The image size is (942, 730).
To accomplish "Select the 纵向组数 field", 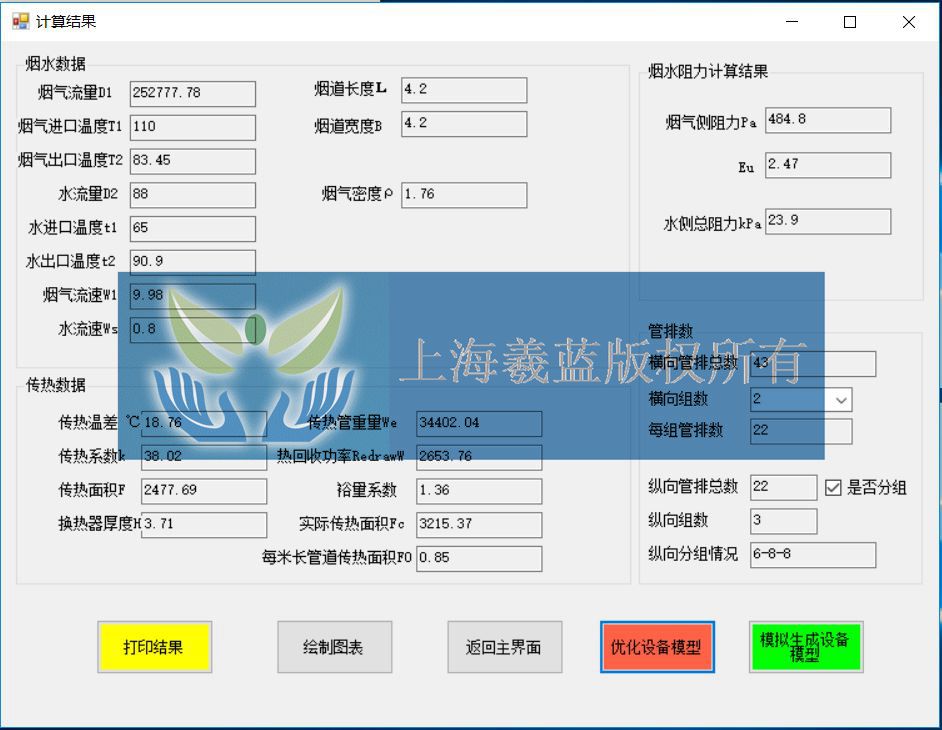I will pos(784,521).
